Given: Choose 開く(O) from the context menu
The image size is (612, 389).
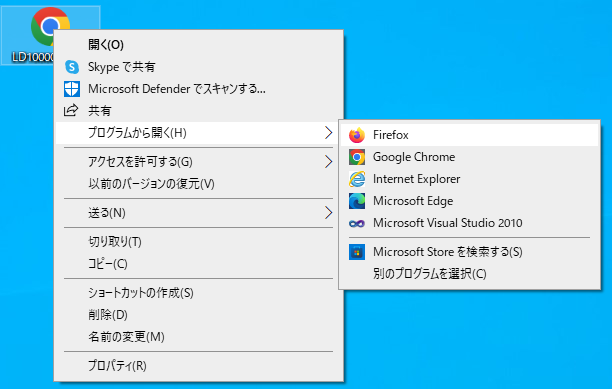Looking at the screenshot, I should (x=199, y=44).
